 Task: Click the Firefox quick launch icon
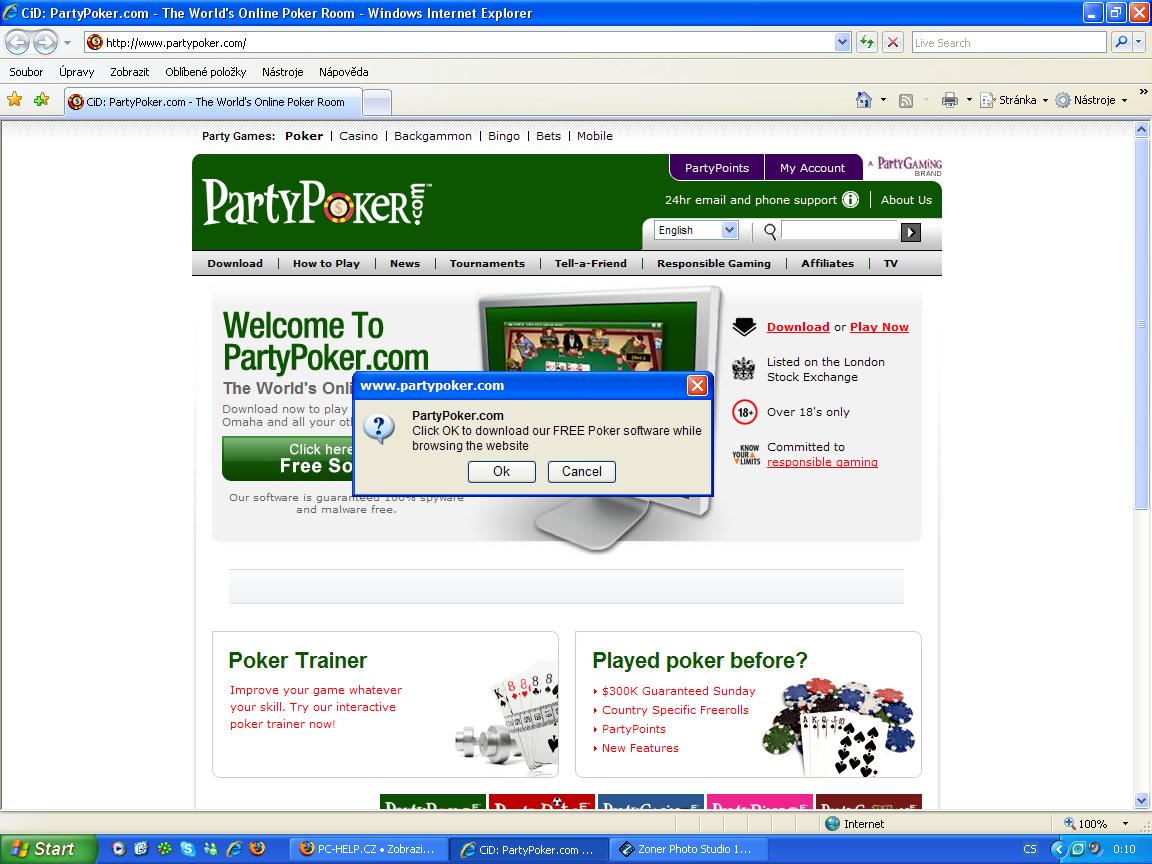(257, 849)
